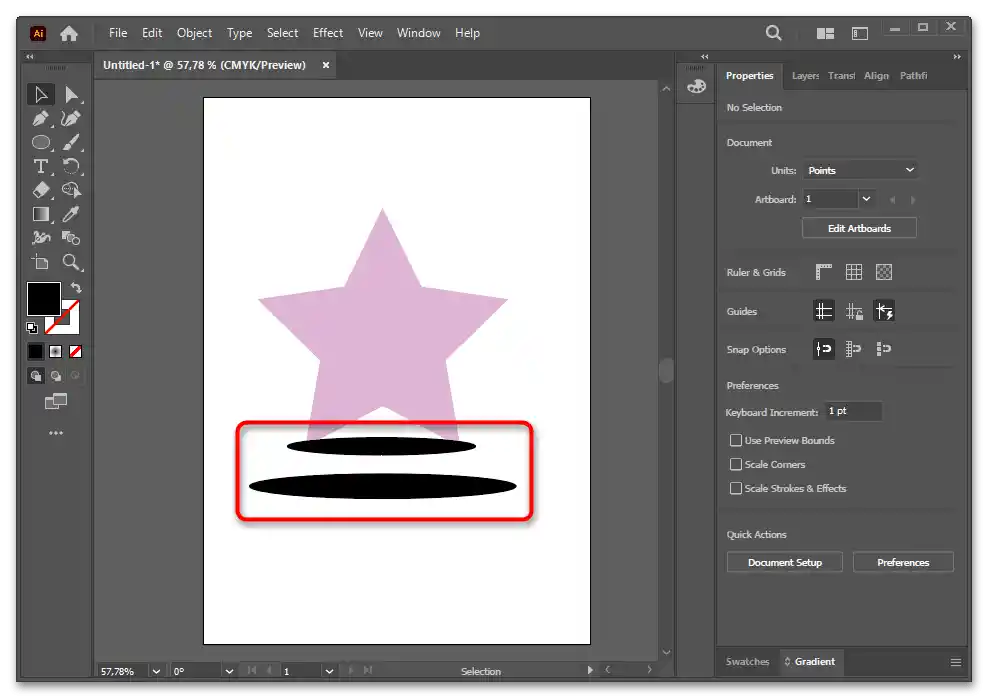Screen dimensions: 988x698
Task: Enable Scale Corners checkbox
Action: coord(735,464)
